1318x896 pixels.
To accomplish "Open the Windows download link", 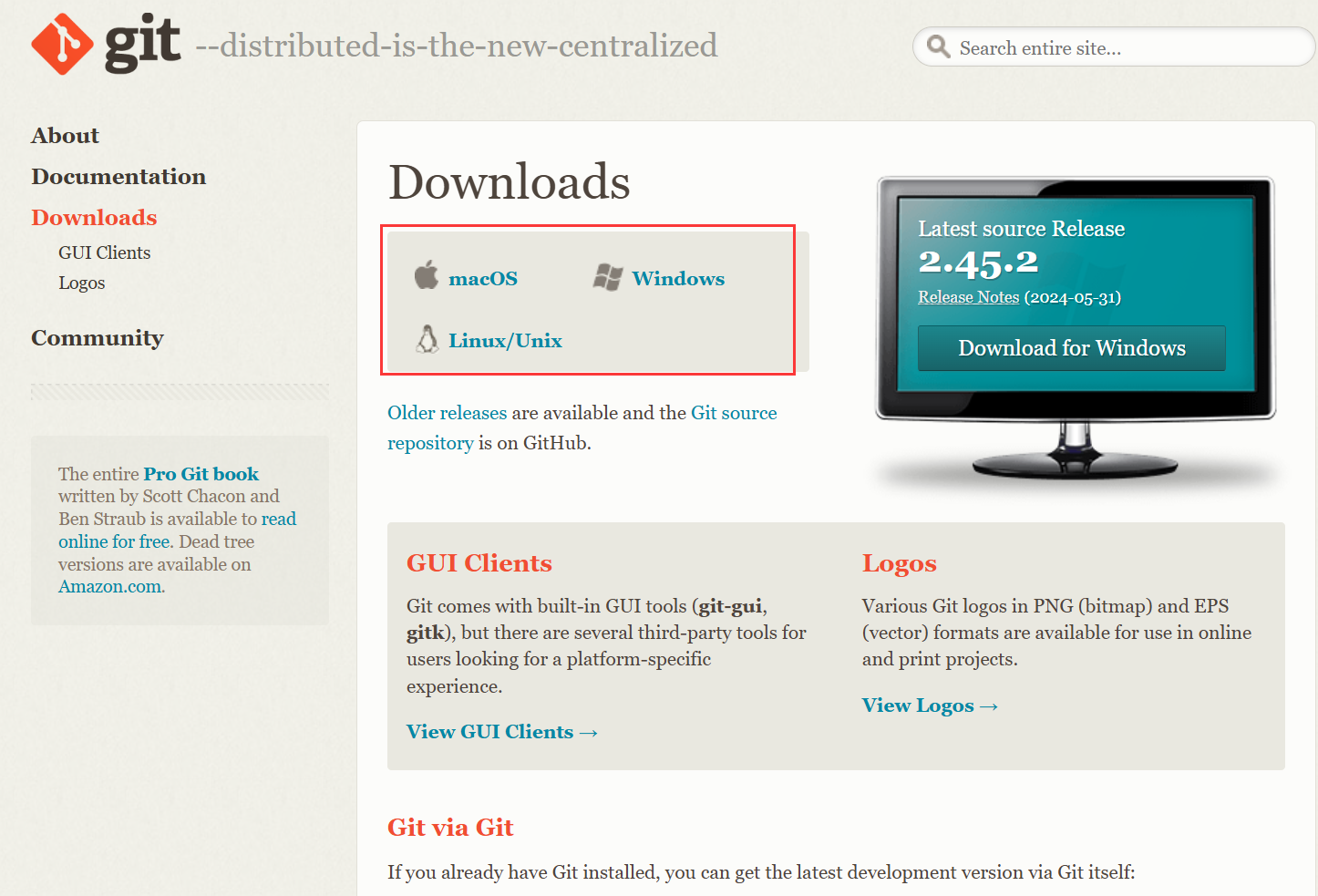I will (679, 279).
